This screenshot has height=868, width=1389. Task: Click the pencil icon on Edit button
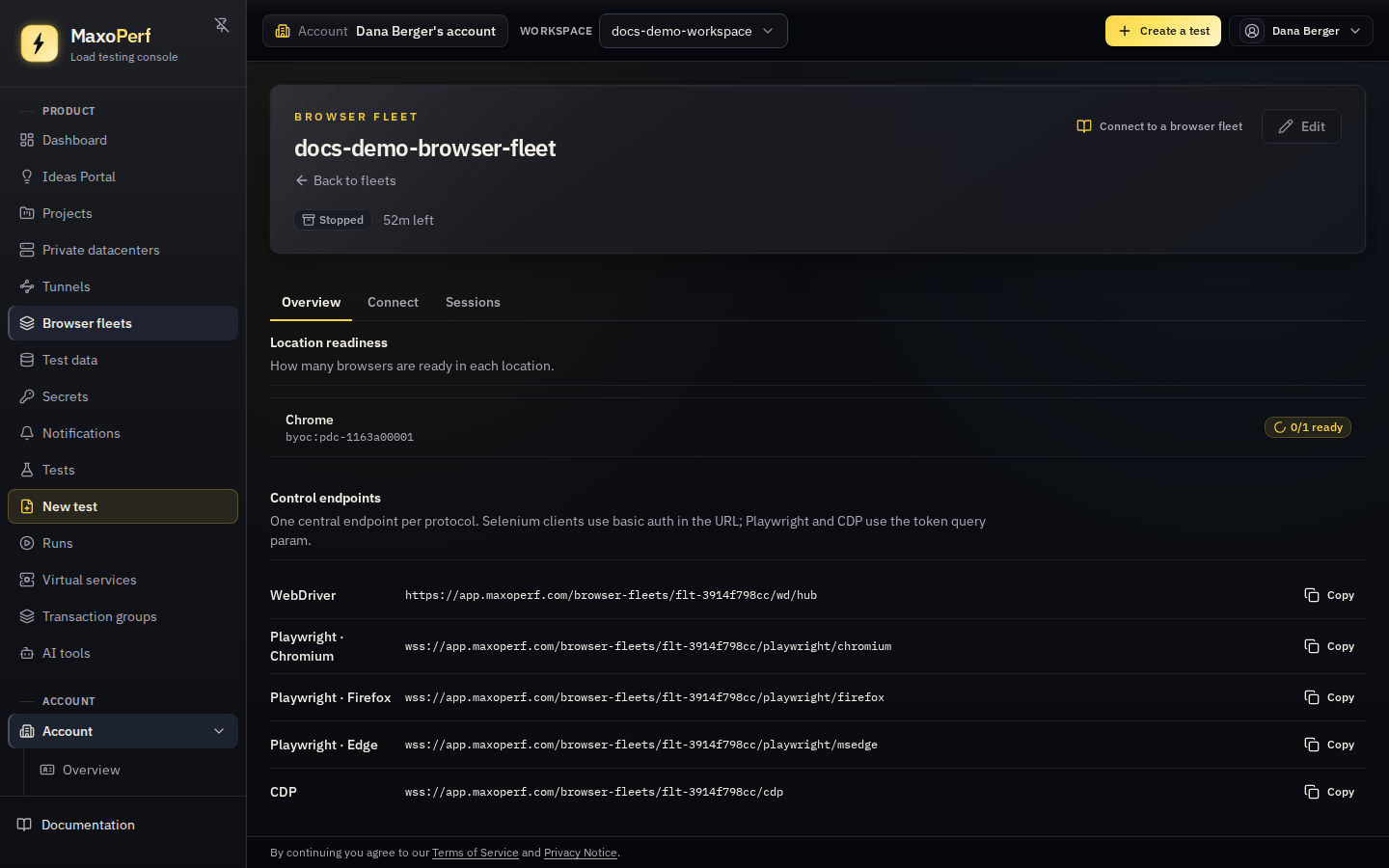[1286, 126]
